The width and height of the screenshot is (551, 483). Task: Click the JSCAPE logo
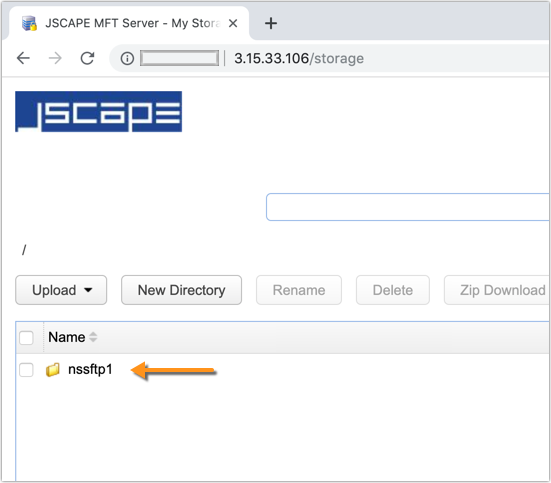click(x=98, y=111)
